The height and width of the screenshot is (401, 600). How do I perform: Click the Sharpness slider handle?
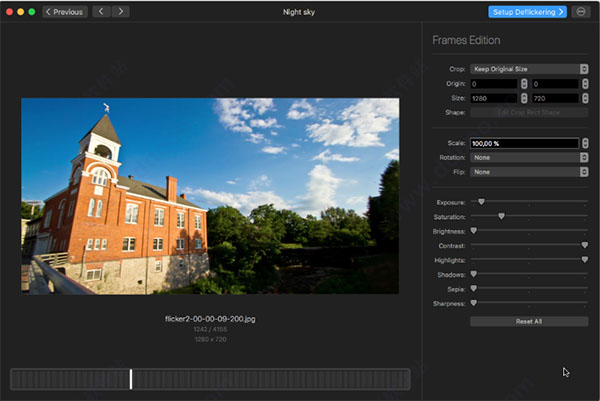click(x=474, y=303)
